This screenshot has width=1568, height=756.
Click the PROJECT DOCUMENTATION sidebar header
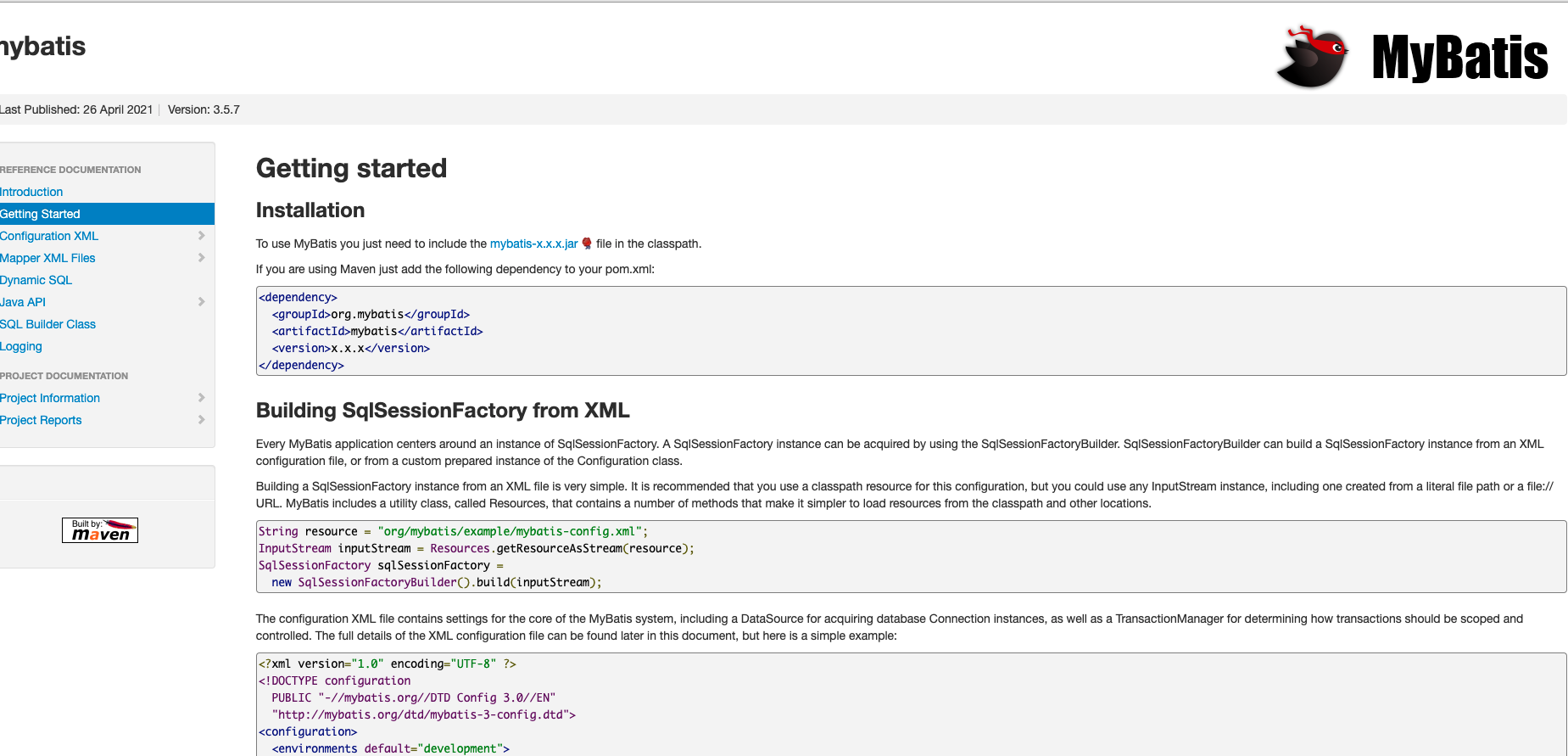pyautogui.click(x=64, y=376)
